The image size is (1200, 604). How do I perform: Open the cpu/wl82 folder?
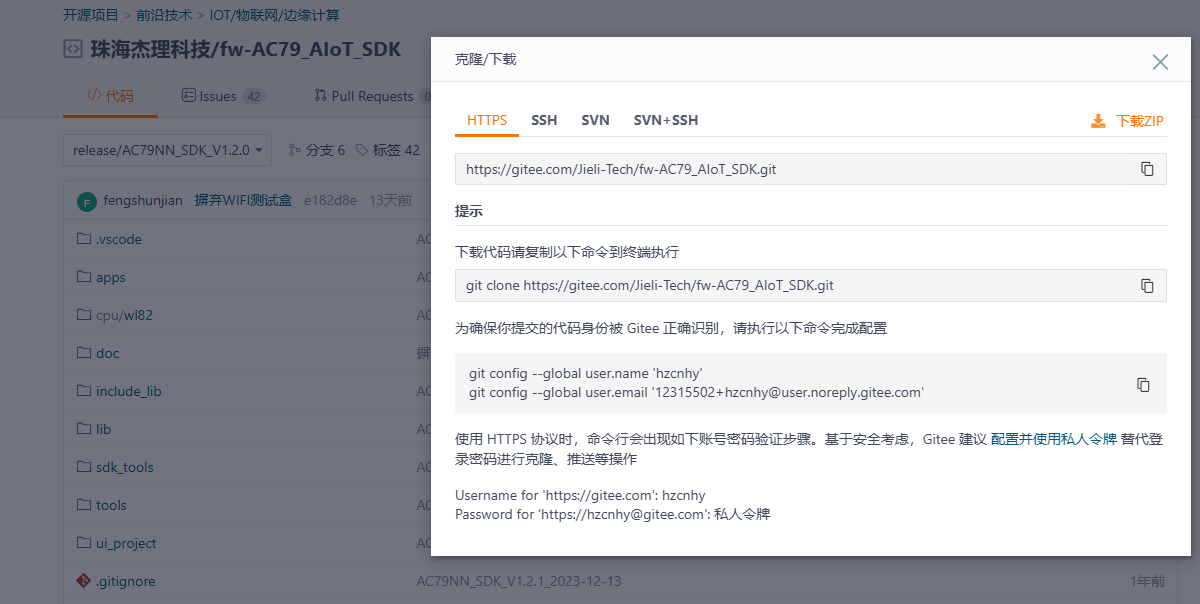click(x=124, y=315)
